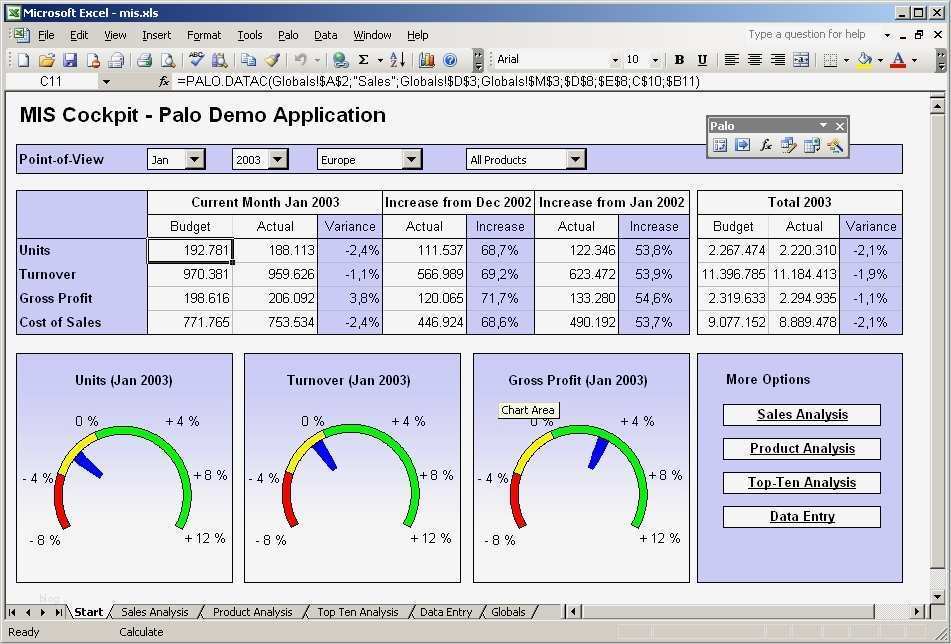Click the Data Entry button
The image size is (951, 644).
800,516
